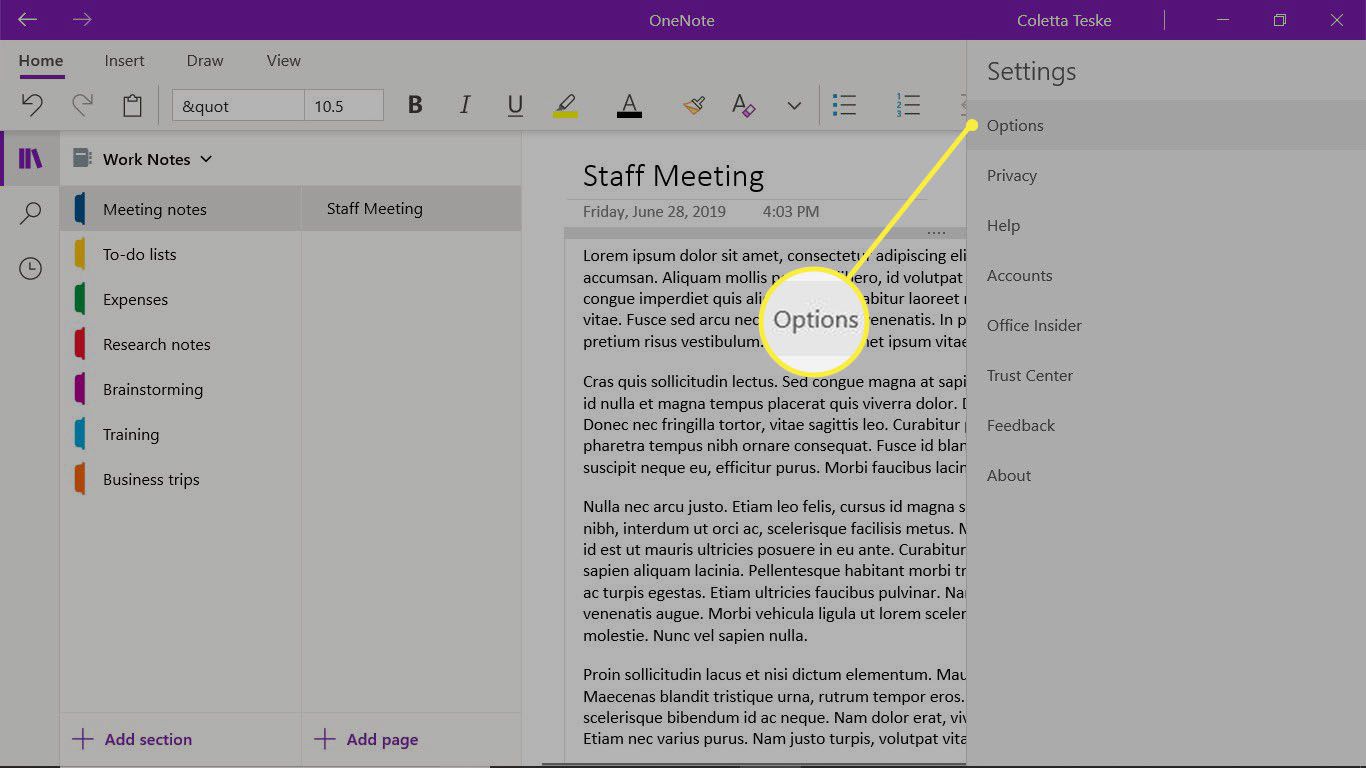Image resolution: width=1366 pixels, height=768 pixels.
Task: Switch to the Home tab
Action: [x=41, y=61]
